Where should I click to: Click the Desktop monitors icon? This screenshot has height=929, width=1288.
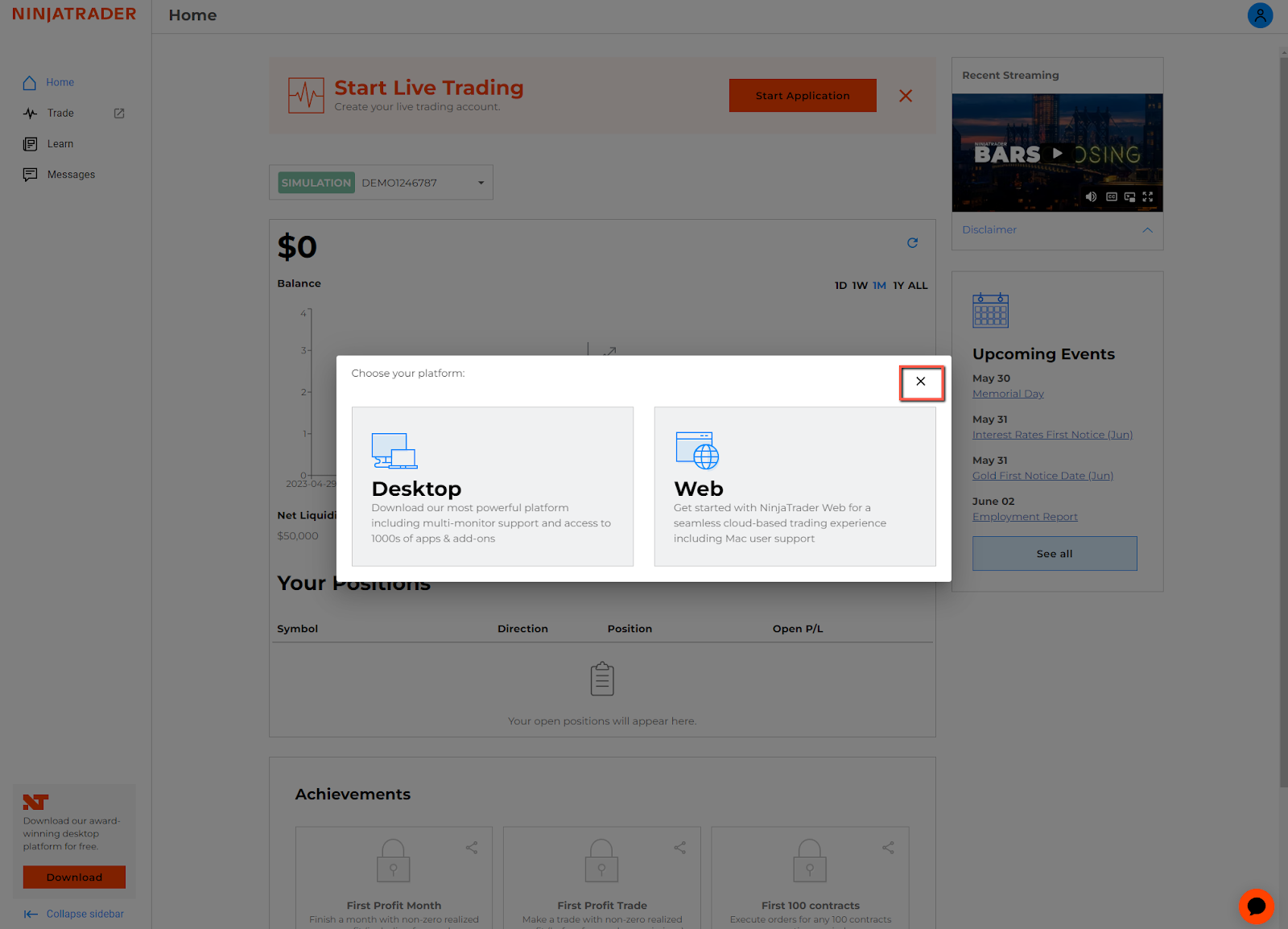(x=394, y=451)
